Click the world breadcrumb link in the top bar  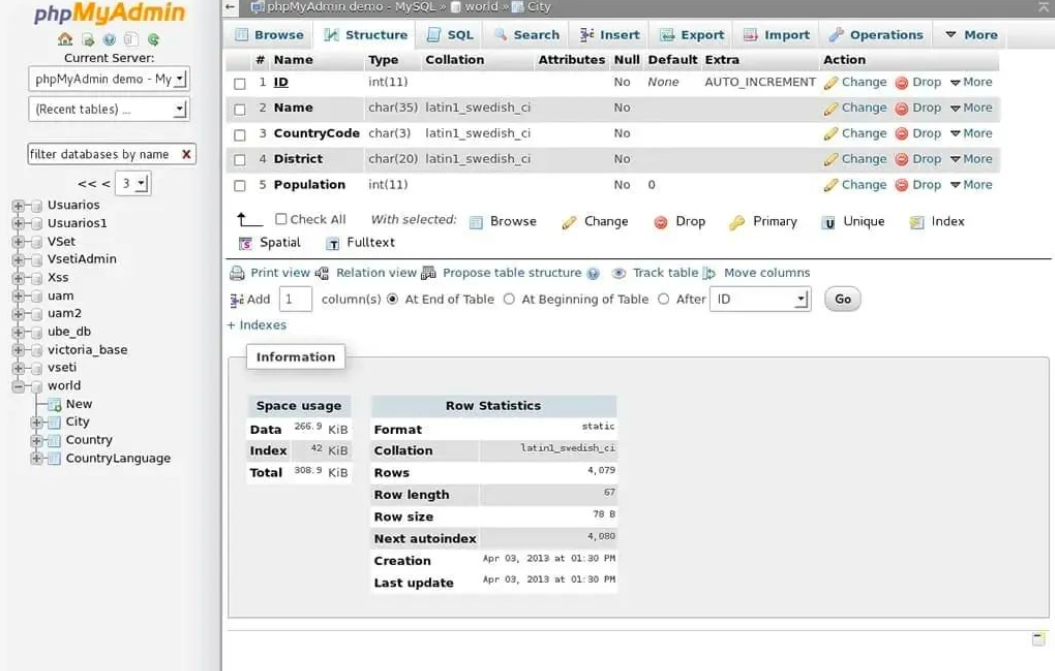coord(481,7)
